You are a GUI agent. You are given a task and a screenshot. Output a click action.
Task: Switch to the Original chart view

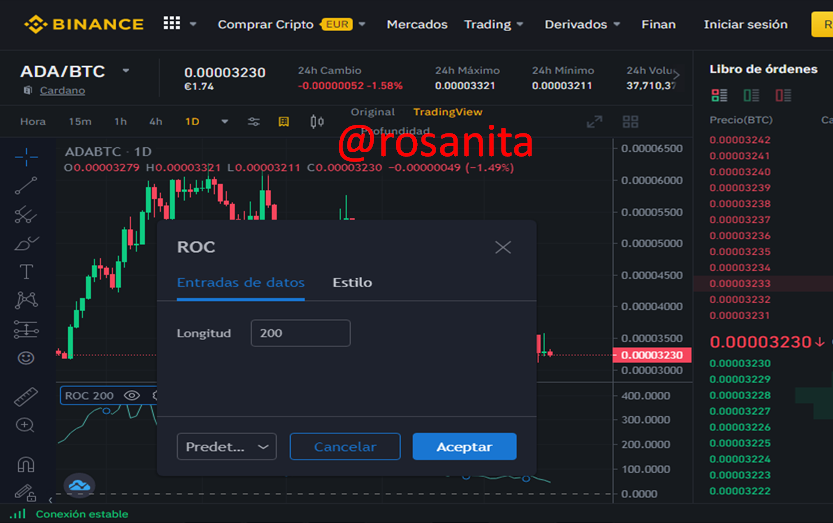coord(372,112)
